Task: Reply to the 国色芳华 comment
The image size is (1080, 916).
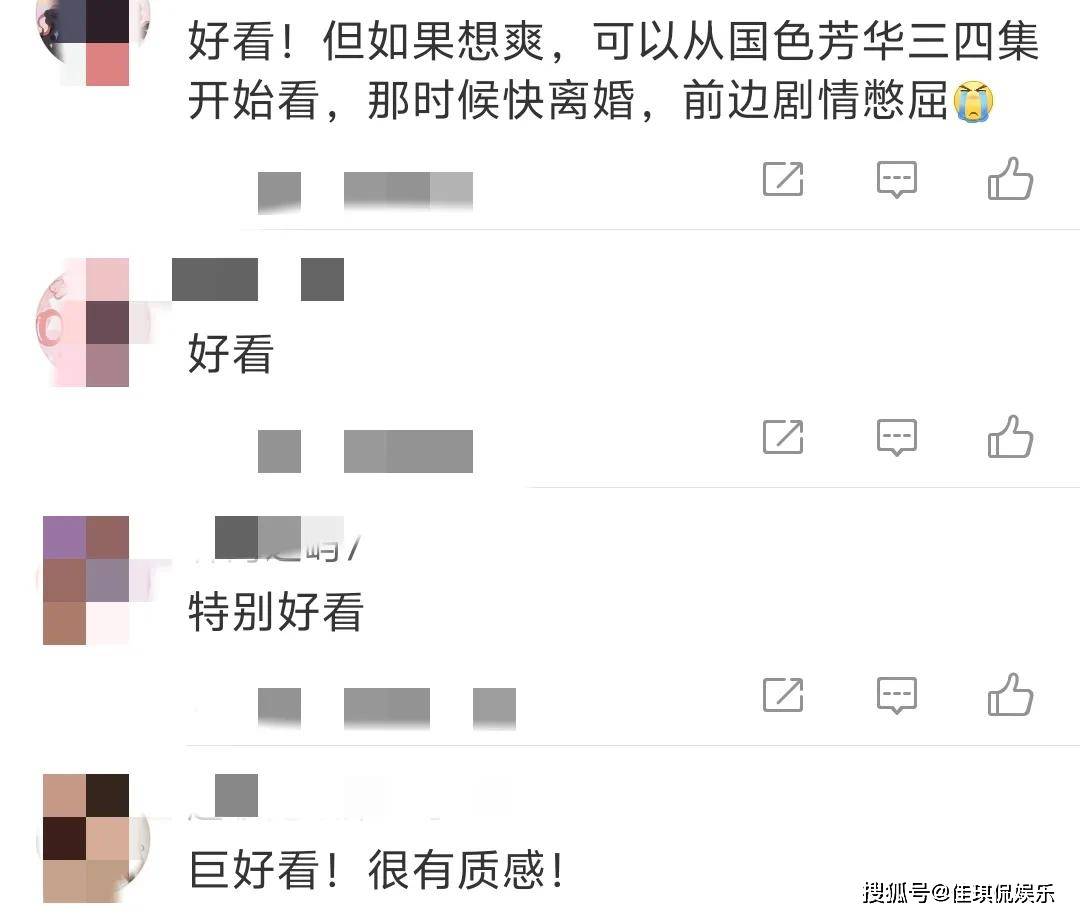Action: pyautogui.click(x=897, y=179)
